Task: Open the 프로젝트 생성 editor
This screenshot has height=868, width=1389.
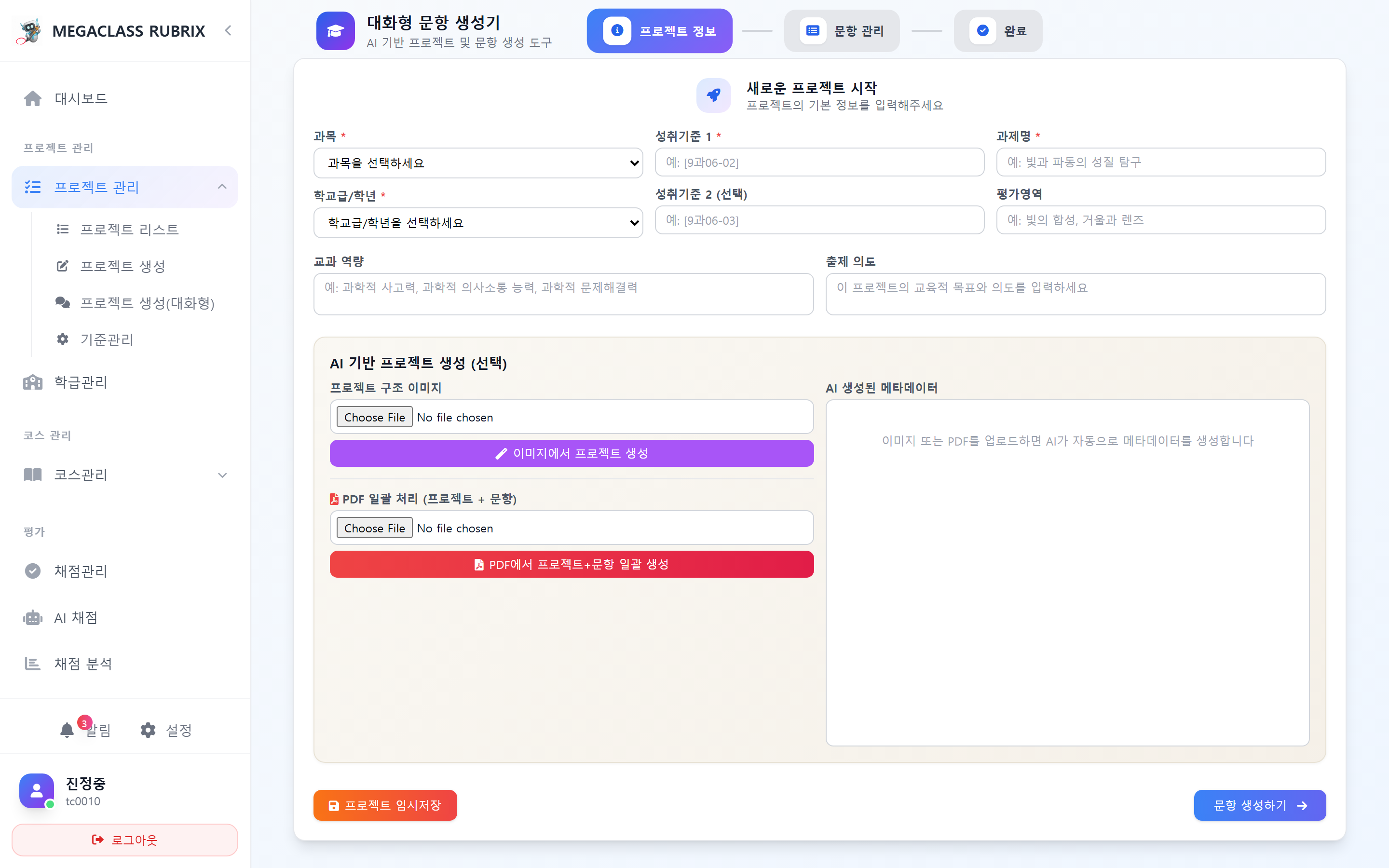Action: pyautogui.click(x=122, y=266)
